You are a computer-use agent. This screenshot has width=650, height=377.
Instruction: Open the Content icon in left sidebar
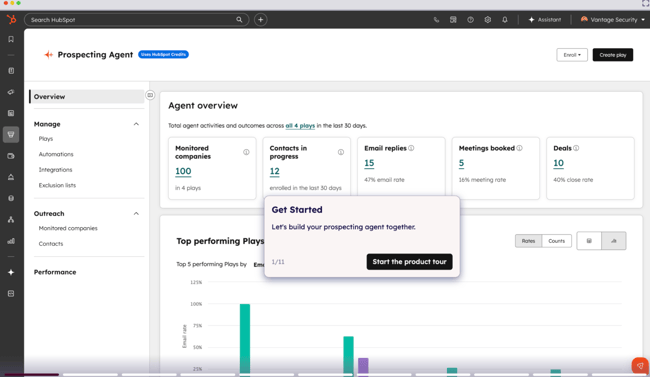[x=11, y=113]
